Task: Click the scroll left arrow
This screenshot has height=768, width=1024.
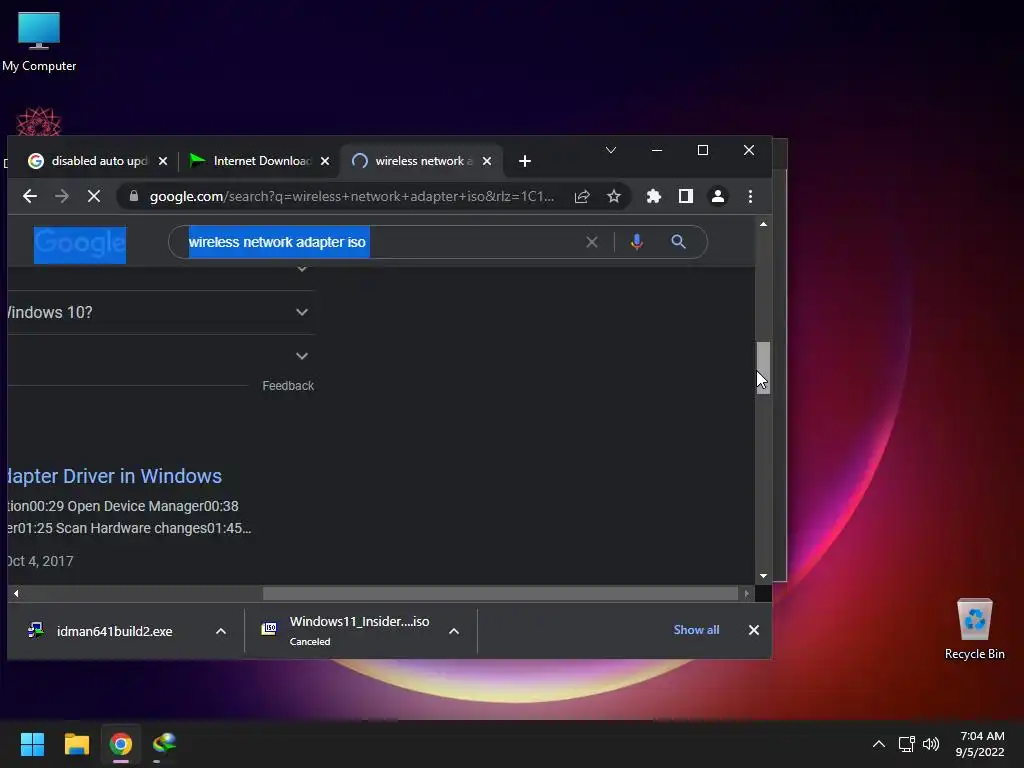Action: [x=16, y=594]
